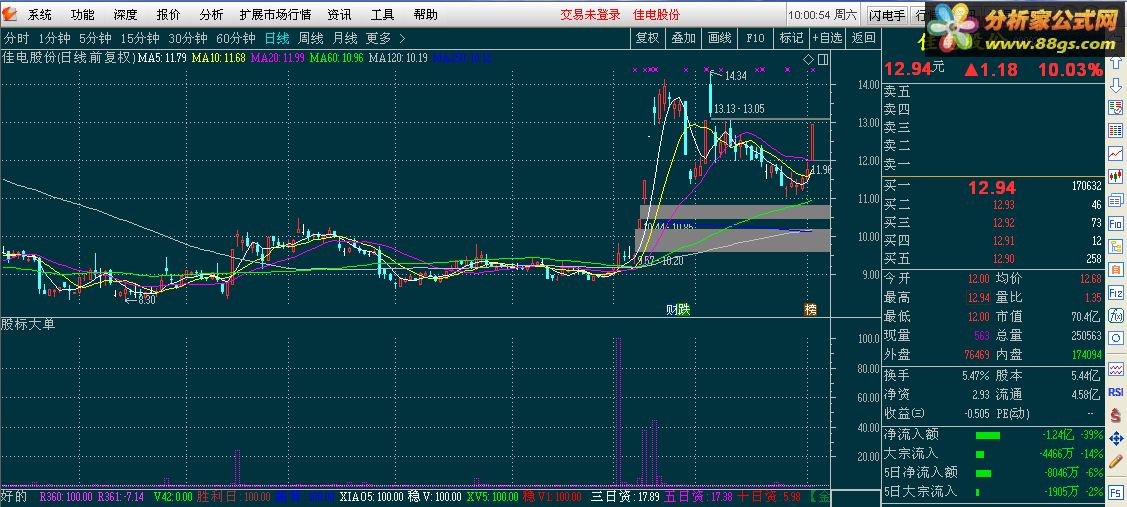1127x507 pixels.
Task: Click the orange app logo icon
Action: (x=9, y=14)
